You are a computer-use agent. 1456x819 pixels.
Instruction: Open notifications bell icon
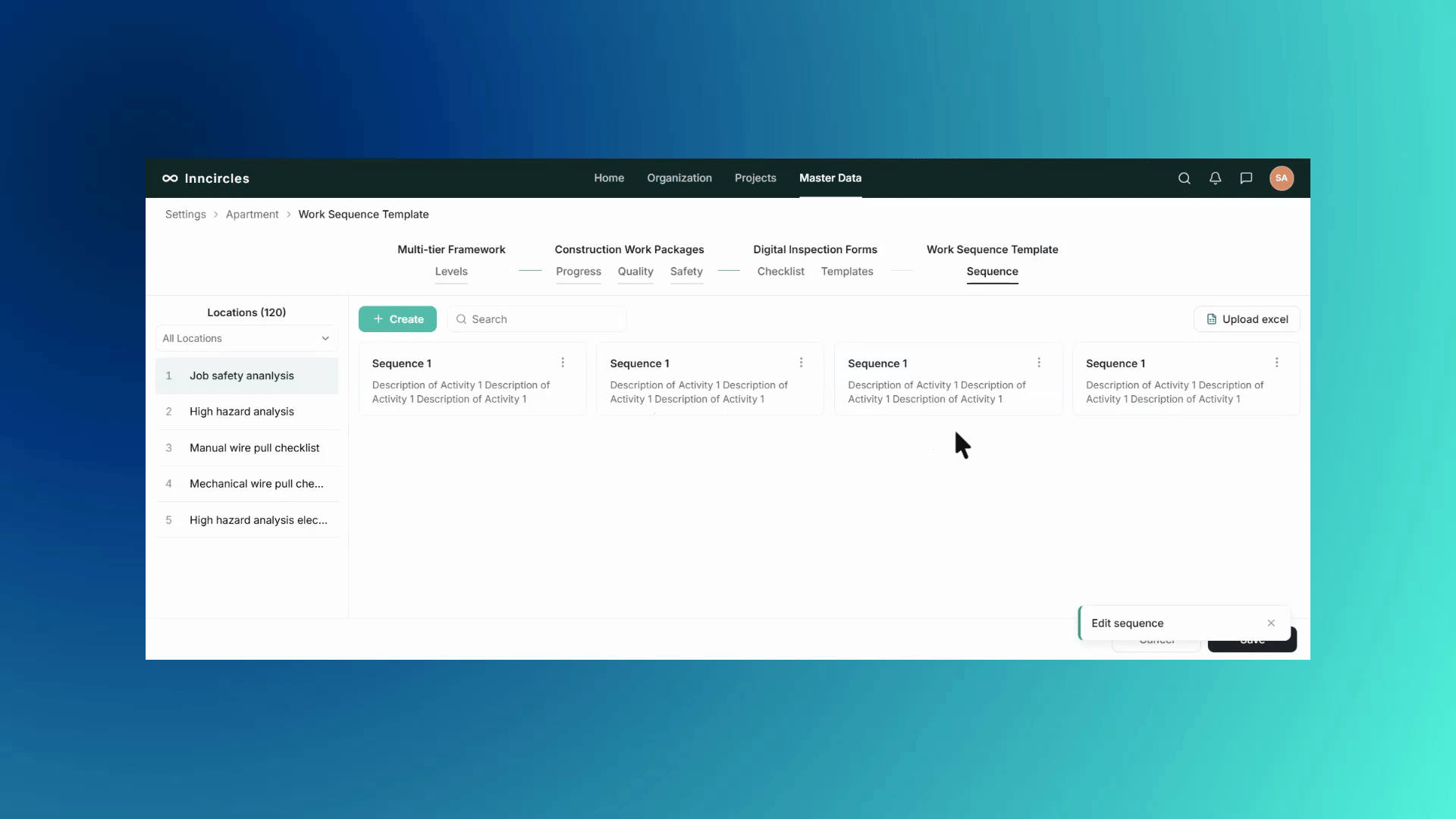[1215, 178]
